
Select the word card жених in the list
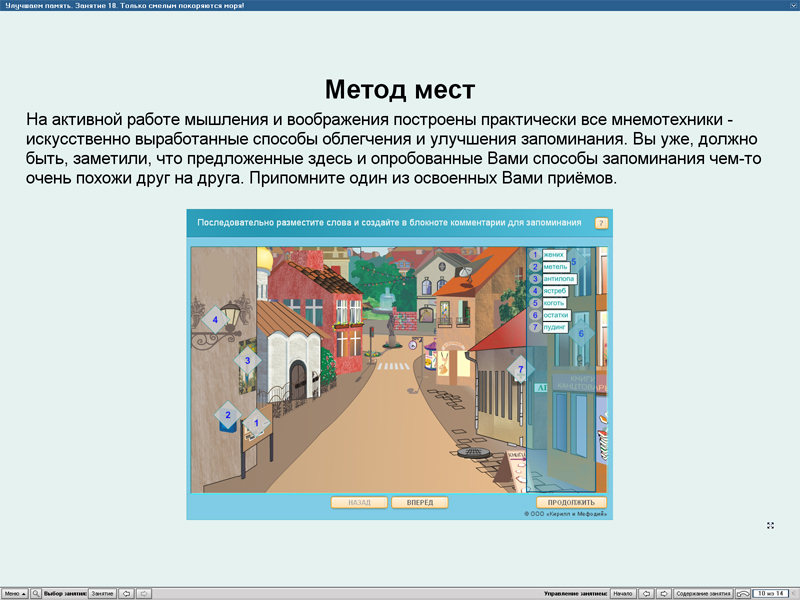[x=553, y=253]
